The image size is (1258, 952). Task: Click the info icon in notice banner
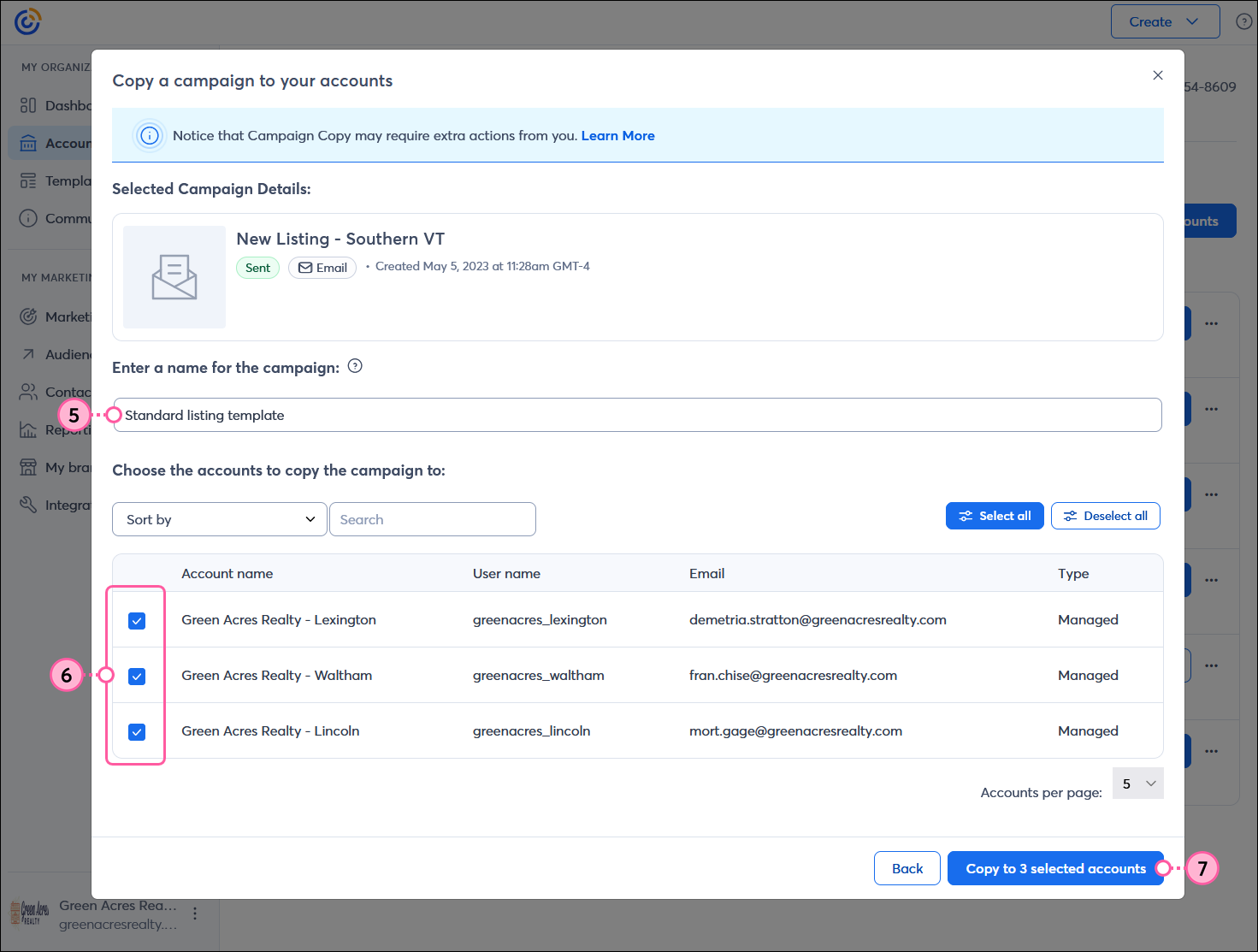point(150,135)
